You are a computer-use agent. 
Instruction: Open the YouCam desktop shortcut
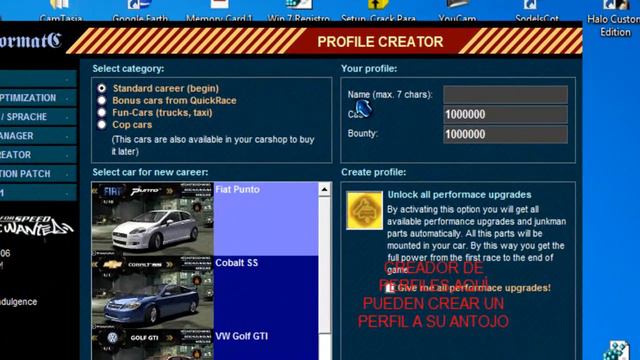pos(457,11)
